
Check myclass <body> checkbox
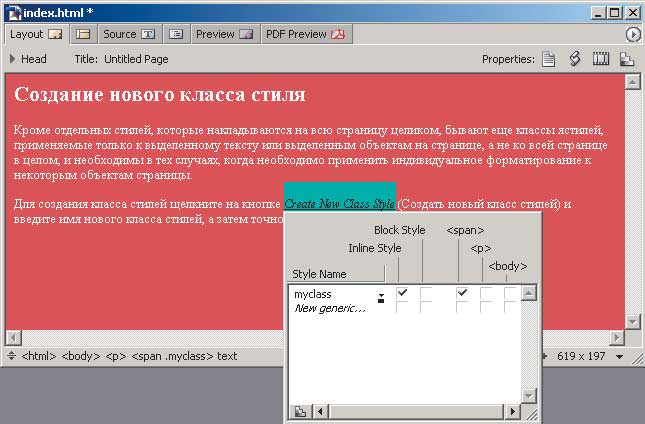[510, 293]
